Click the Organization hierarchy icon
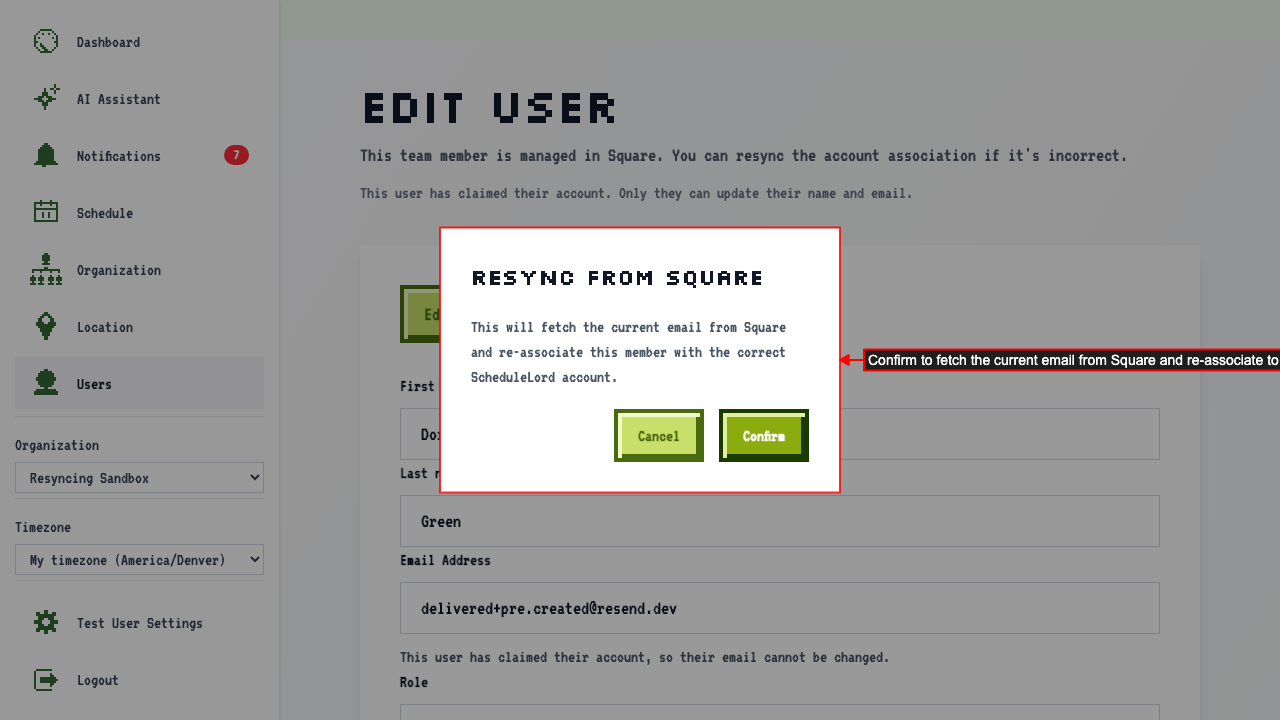Viewport: 1280px width, 720px height. tap(46, 270)
